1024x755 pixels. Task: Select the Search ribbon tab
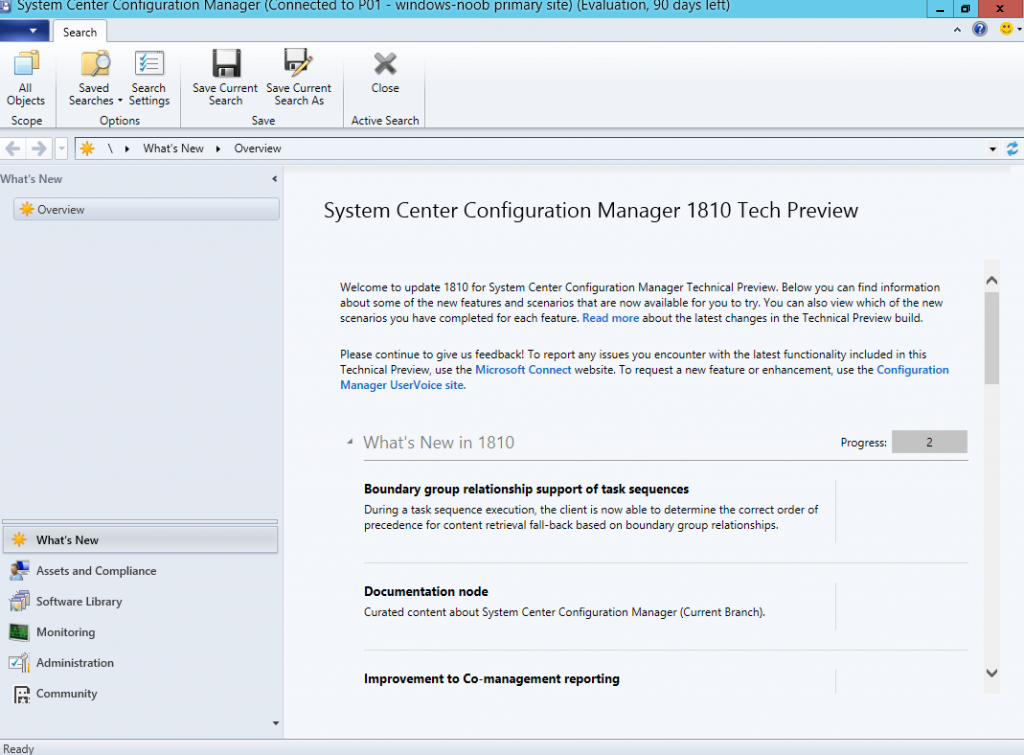[80, 32]
